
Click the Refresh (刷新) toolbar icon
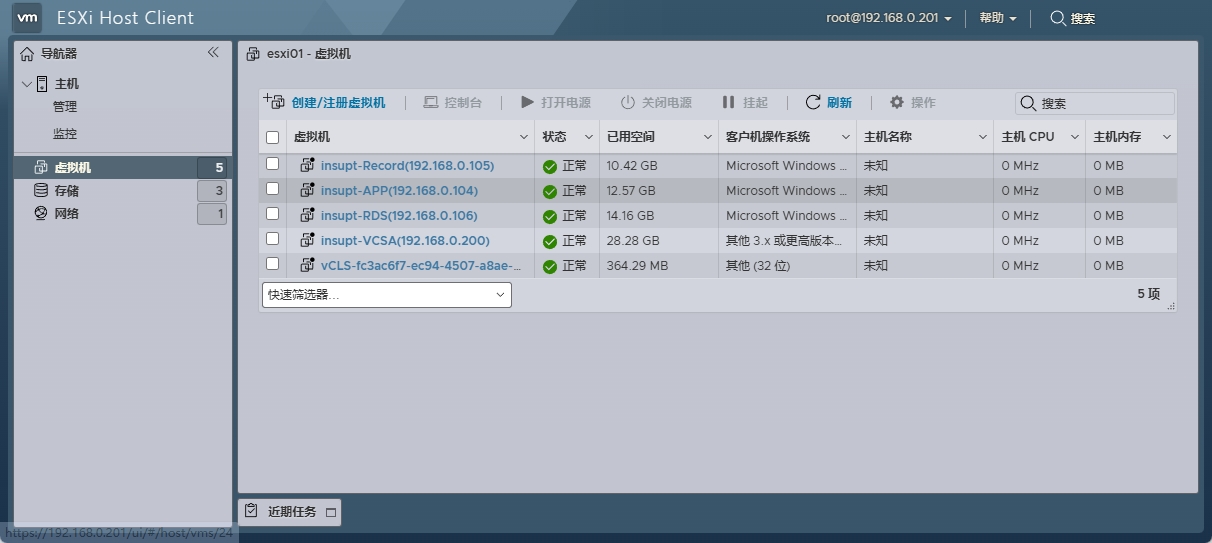click(813, 102)
